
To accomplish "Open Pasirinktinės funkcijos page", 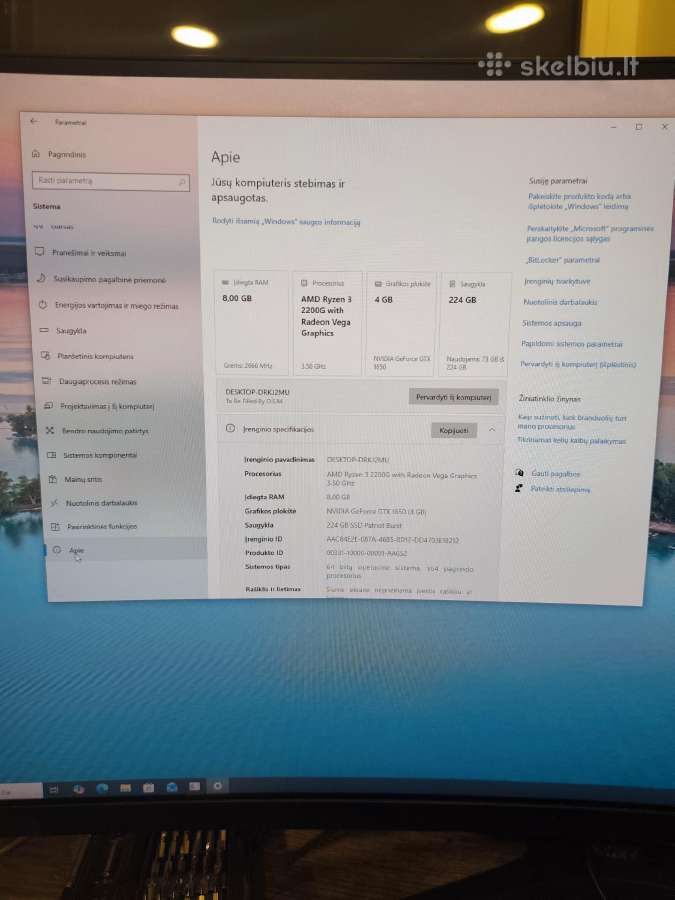I will point(102,526).
